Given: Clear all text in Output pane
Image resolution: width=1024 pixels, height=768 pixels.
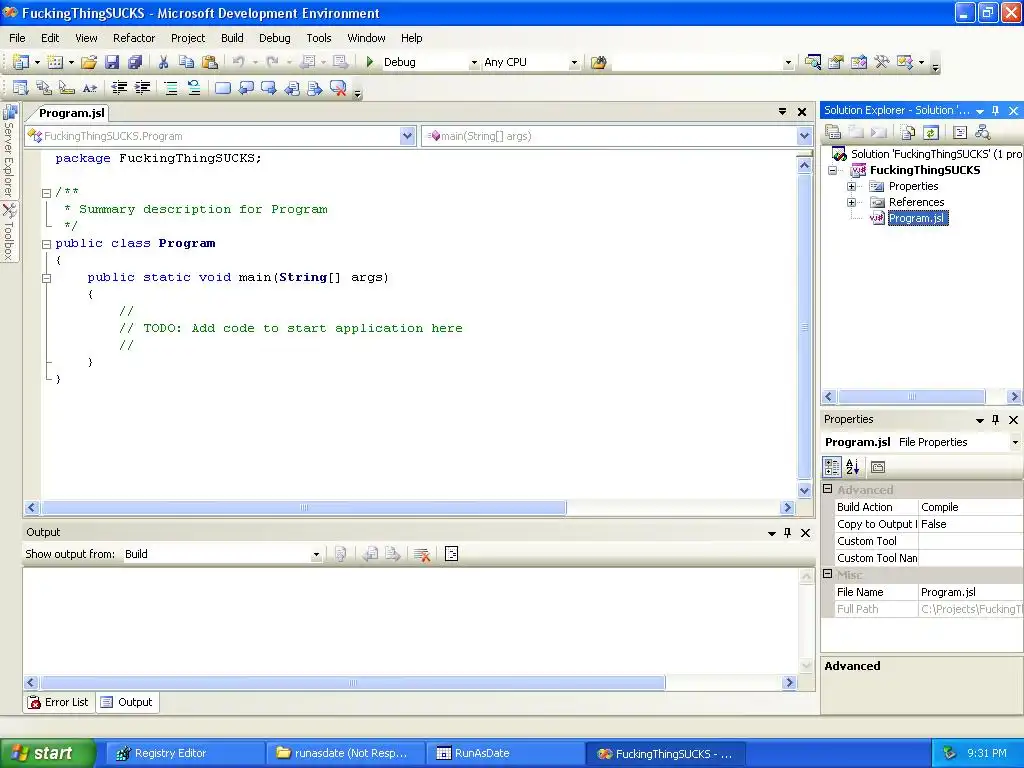Looking at the screenshot, I should click(422, 554).
